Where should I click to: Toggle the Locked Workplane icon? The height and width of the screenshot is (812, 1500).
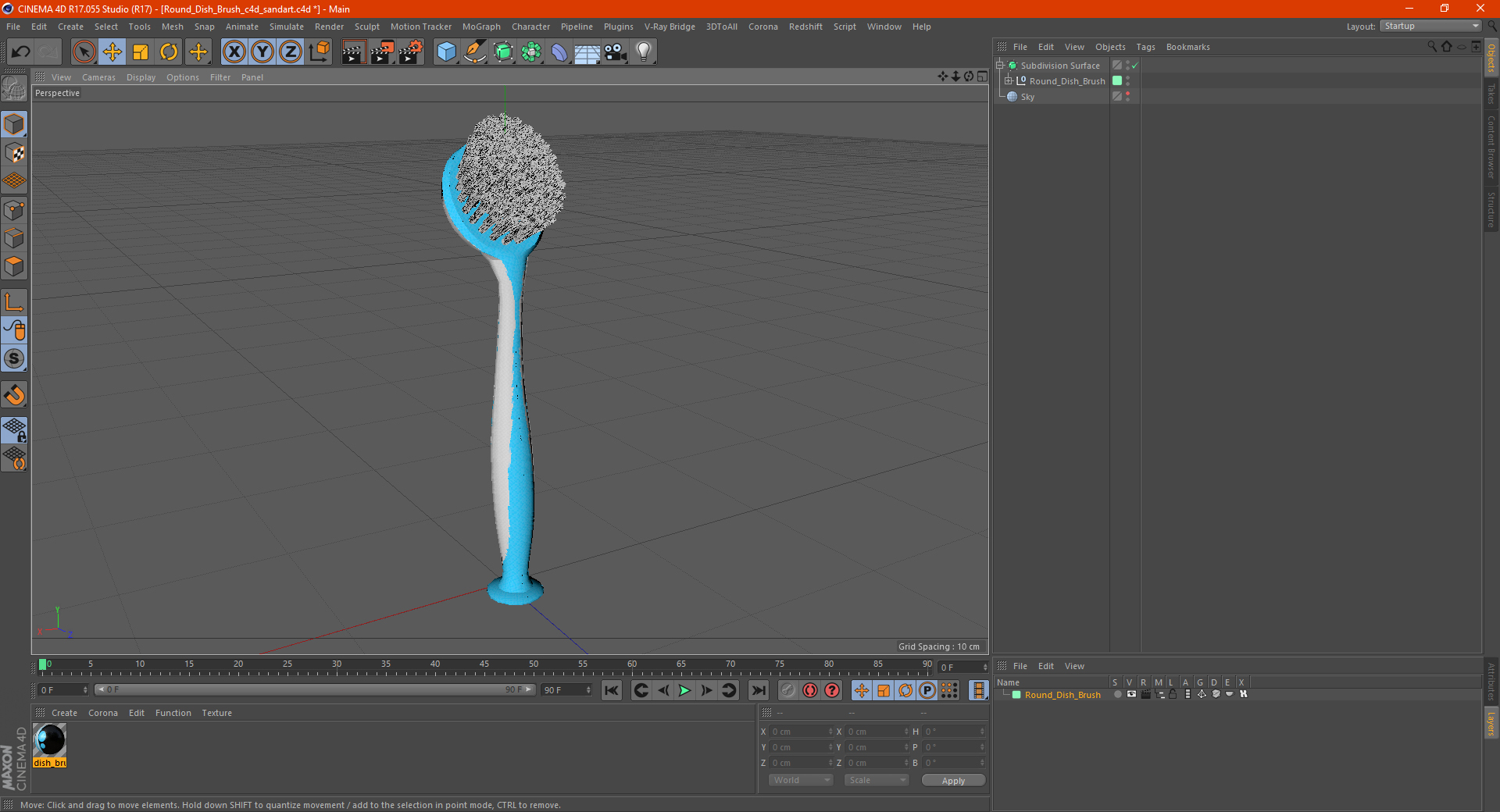coord(14,429)
